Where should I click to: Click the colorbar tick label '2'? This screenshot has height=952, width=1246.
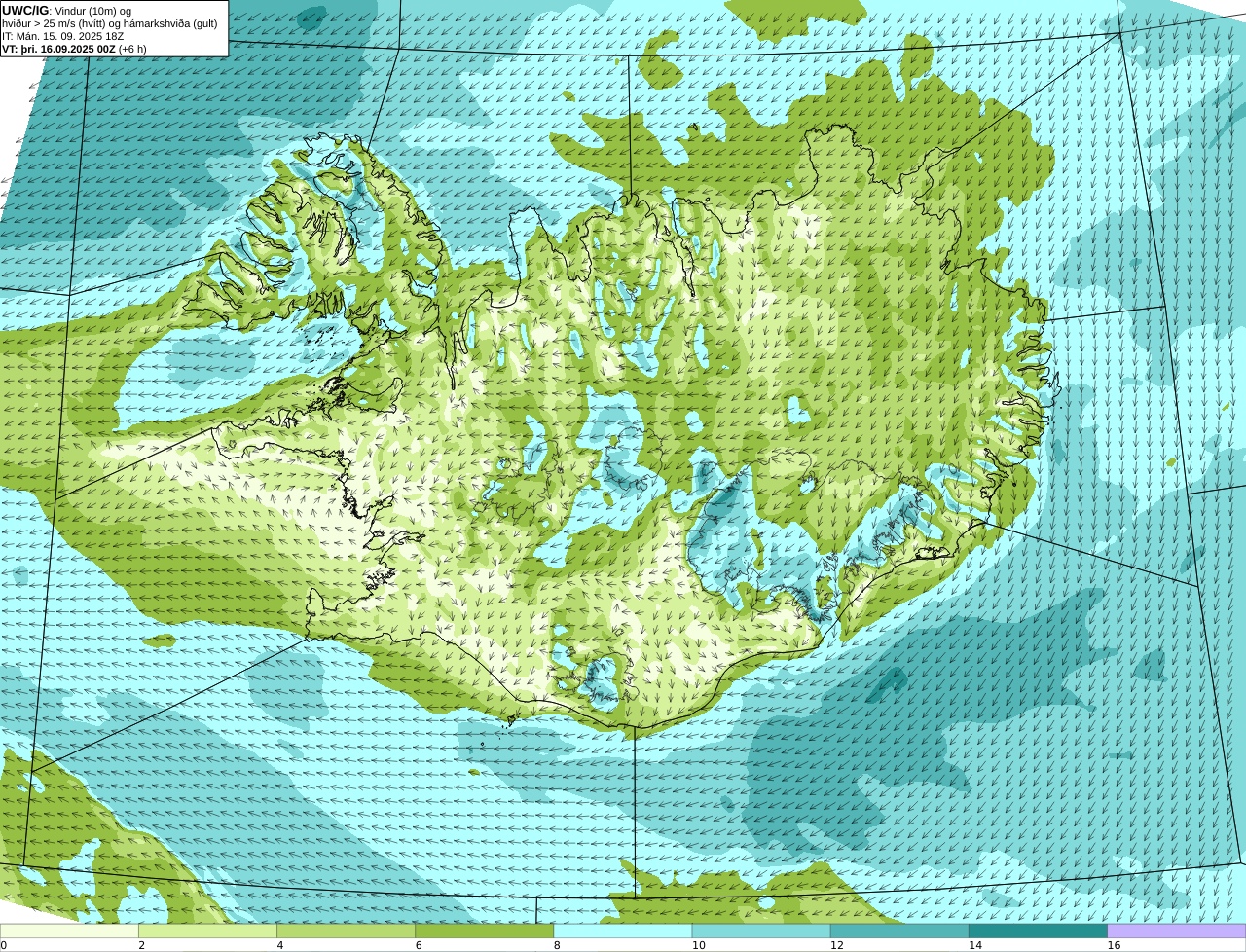coord(141,945)
